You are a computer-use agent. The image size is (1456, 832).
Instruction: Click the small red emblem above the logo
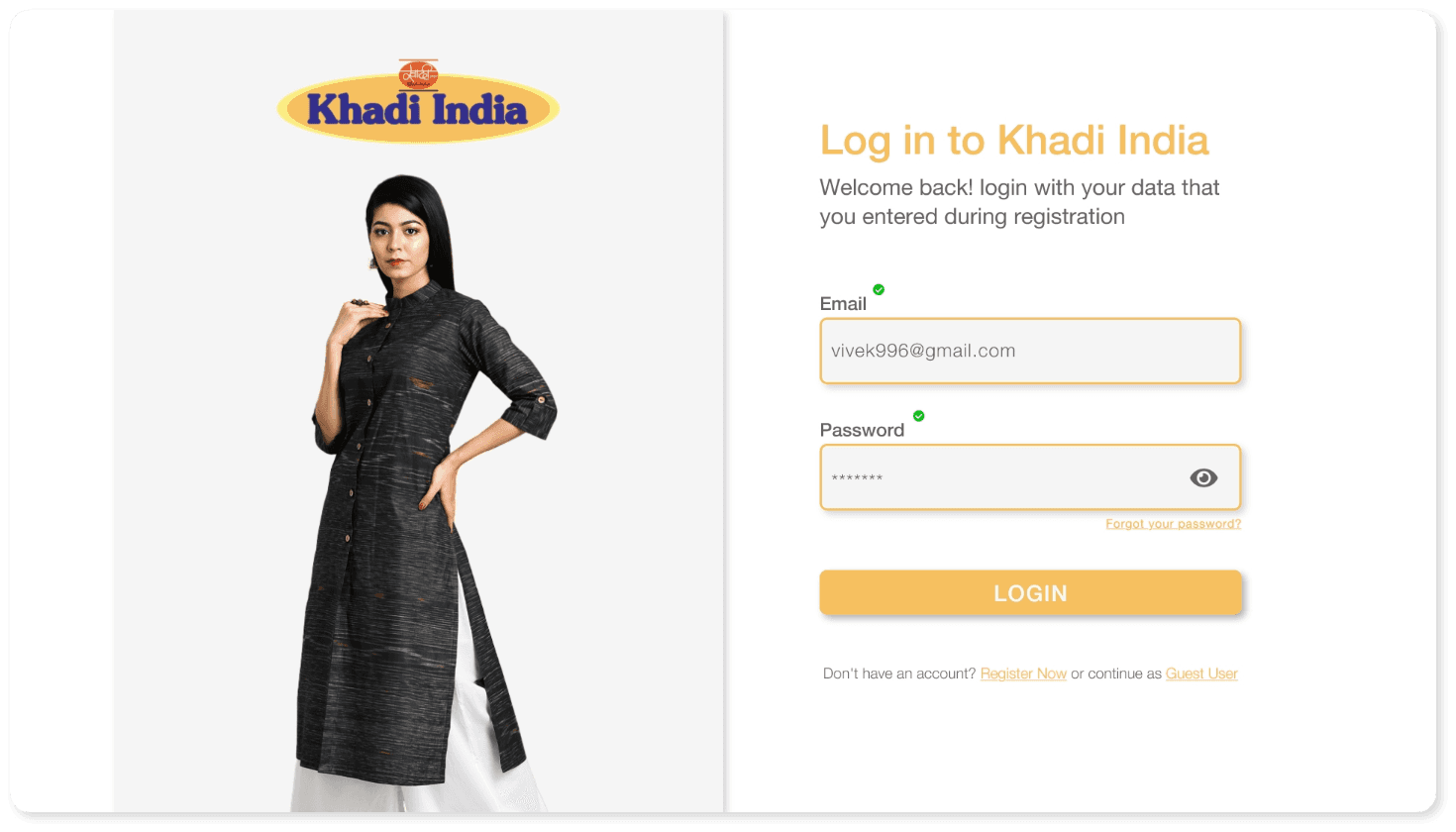pyautogui.click(x=418, y=74)
